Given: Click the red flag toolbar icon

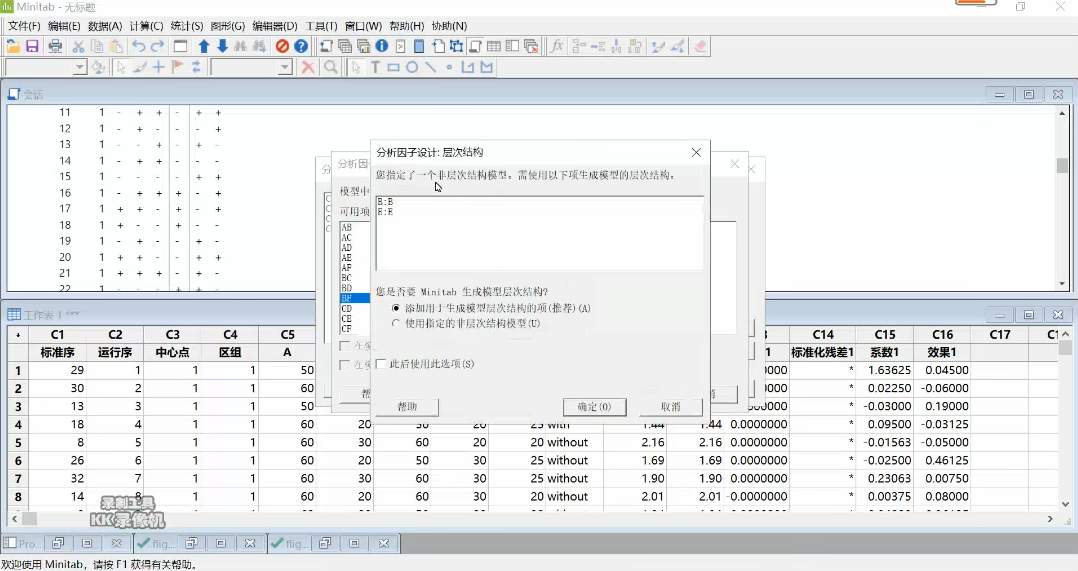Looking at the screenshot, I should point(177,67).
